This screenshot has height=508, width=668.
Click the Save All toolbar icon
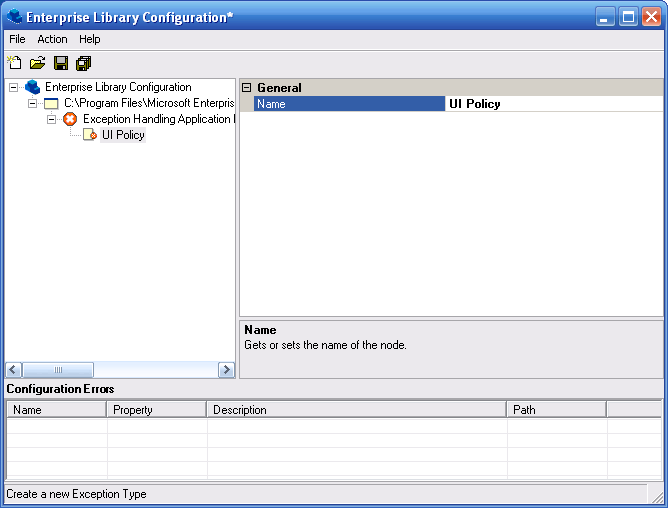84,63
